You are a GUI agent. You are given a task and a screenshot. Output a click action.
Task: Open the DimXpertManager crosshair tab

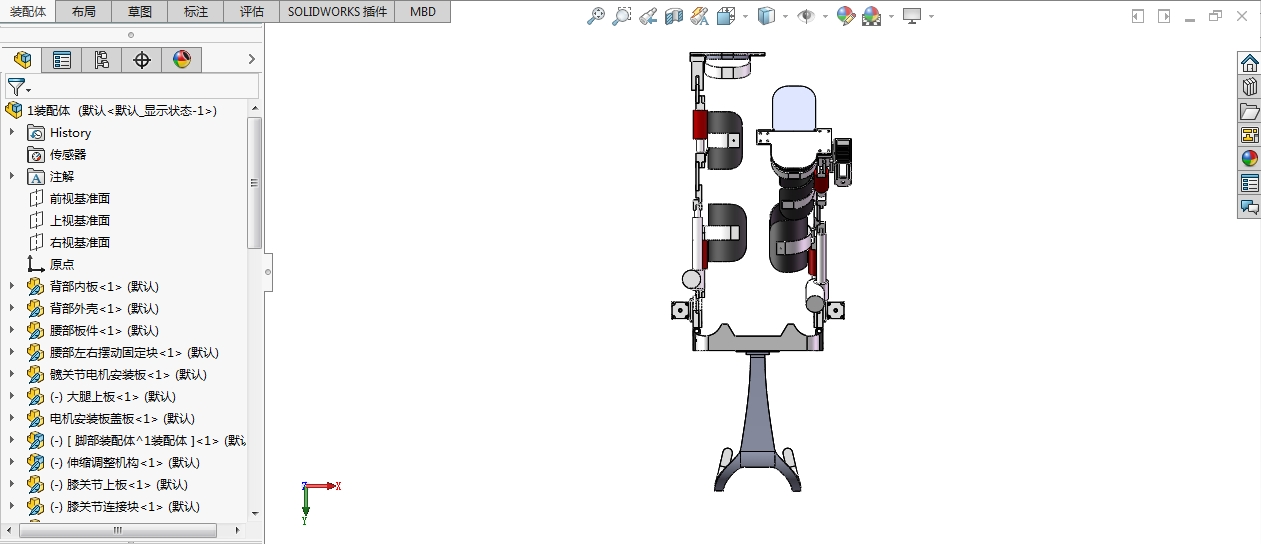click(x=142, y=60)
